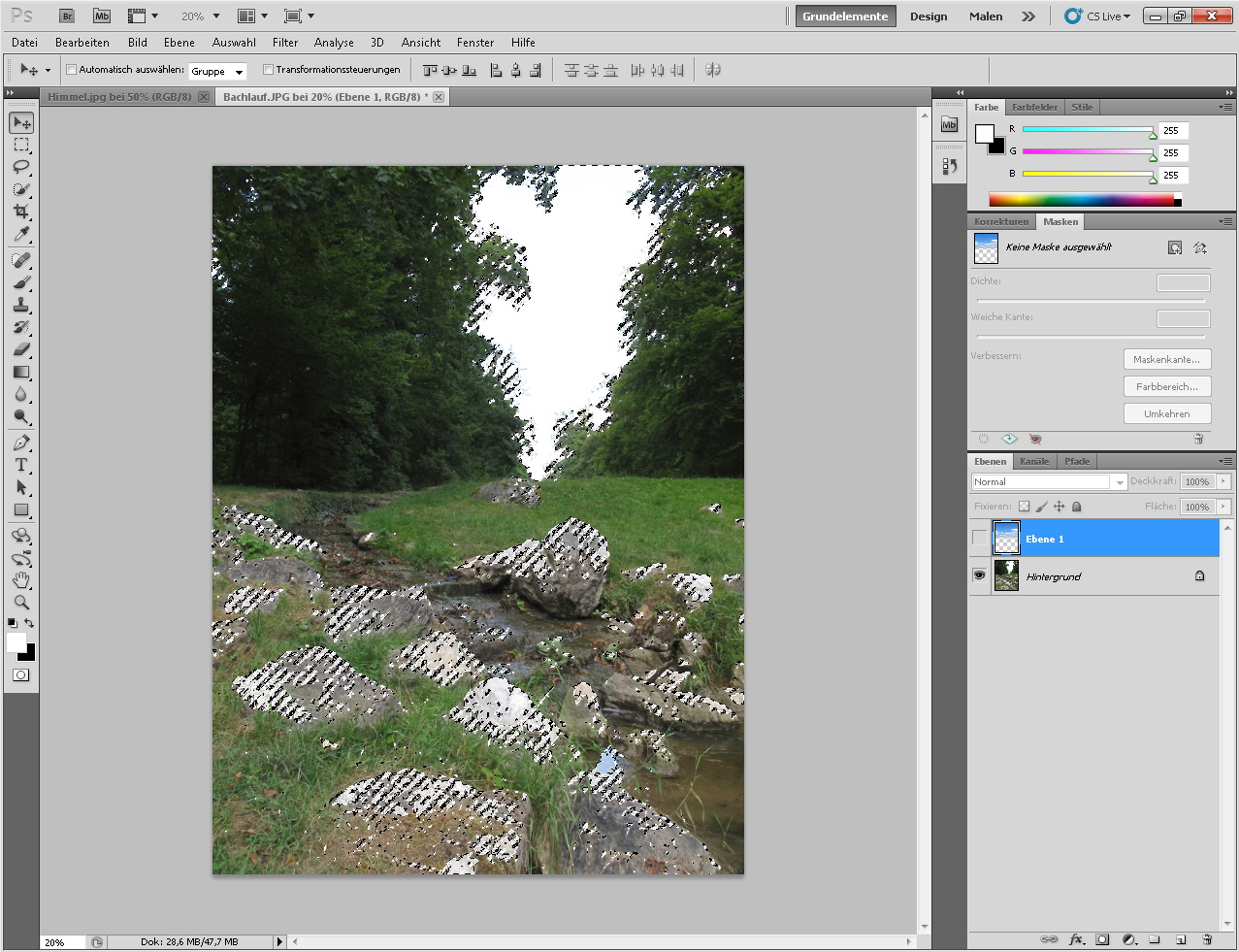Image resolution: width=1239 pixels, height=952 pixels.
Task: Click the Umkehren button
Action: [1166, 413]
